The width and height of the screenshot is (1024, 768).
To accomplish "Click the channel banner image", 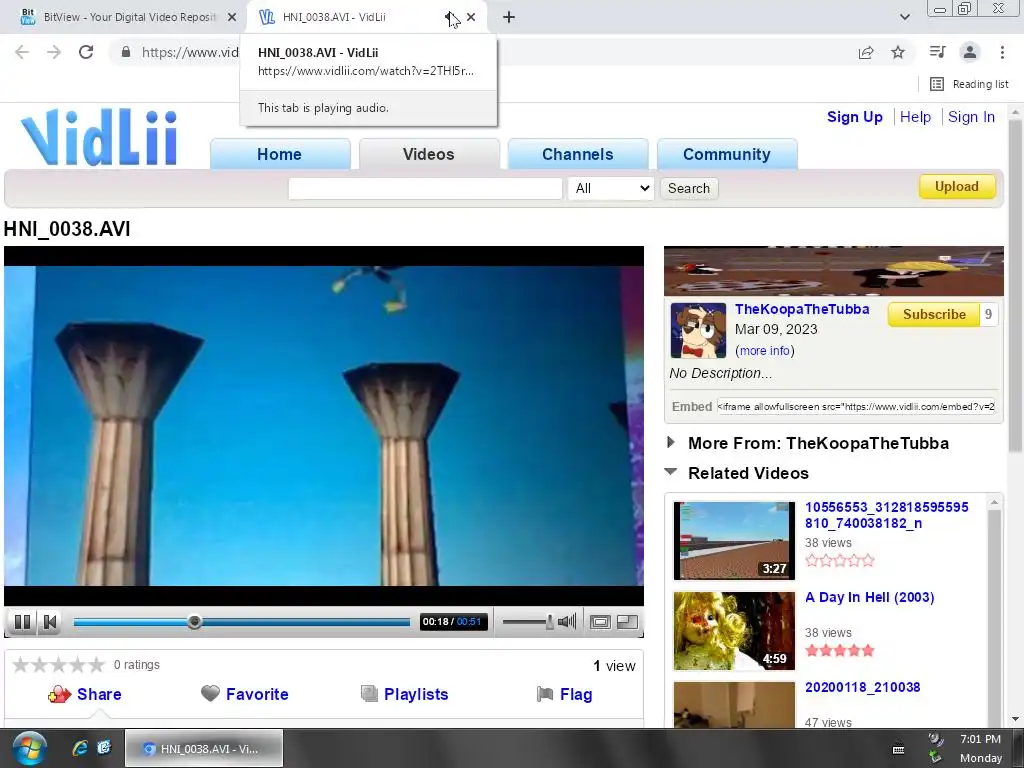I will click(833, 271).
